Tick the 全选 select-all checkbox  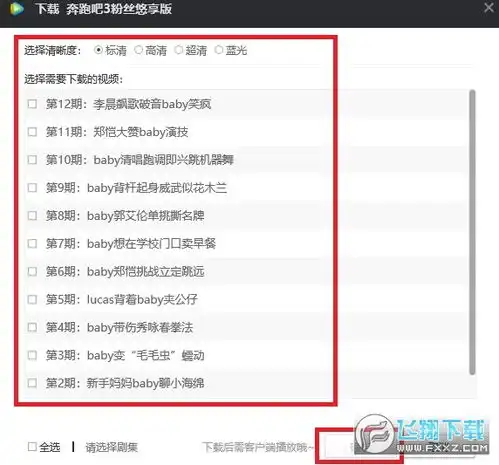click(32, 447)
